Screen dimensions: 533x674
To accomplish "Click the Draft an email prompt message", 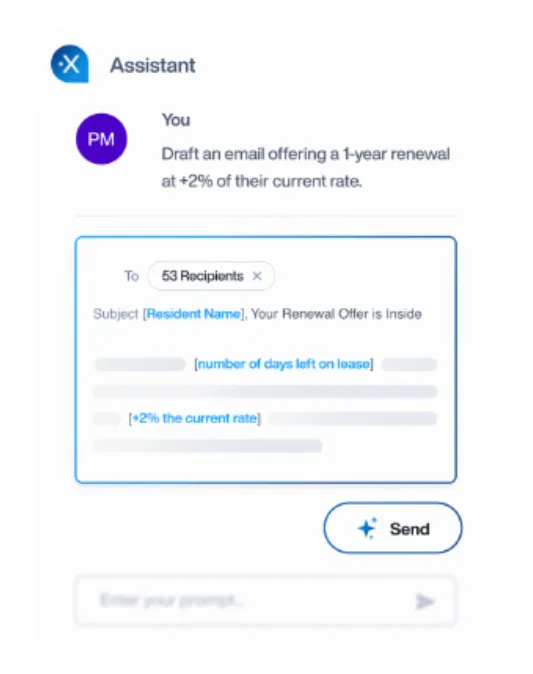I will click(x=306, y=168).
